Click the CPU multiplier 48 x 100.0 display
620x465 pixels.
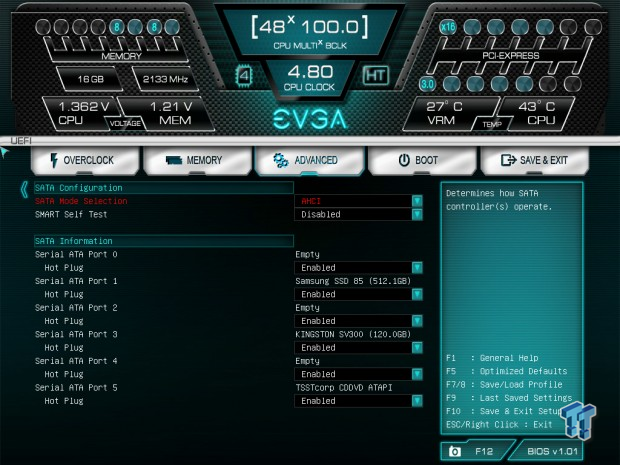(x=310, y=33)
